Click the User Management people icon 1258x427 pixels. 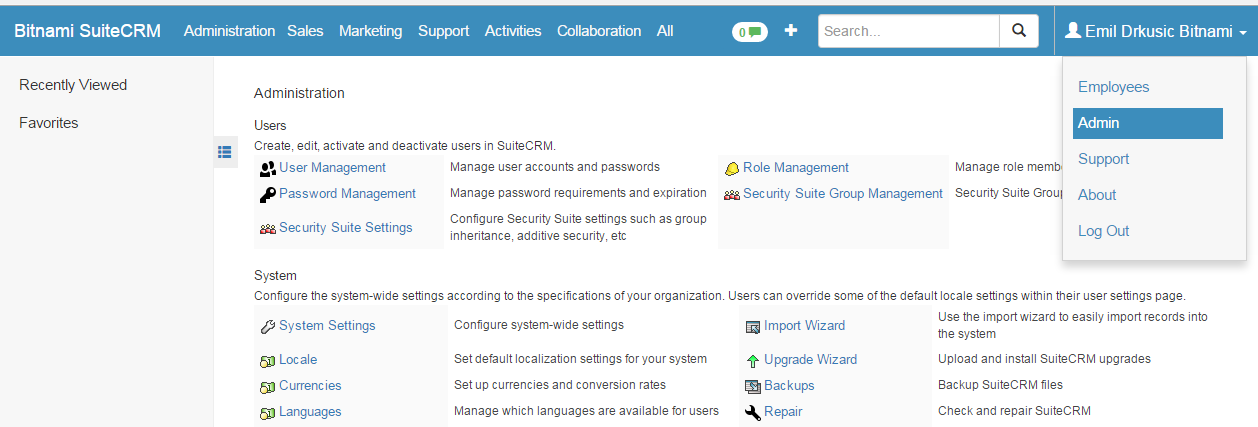[267, 168]
